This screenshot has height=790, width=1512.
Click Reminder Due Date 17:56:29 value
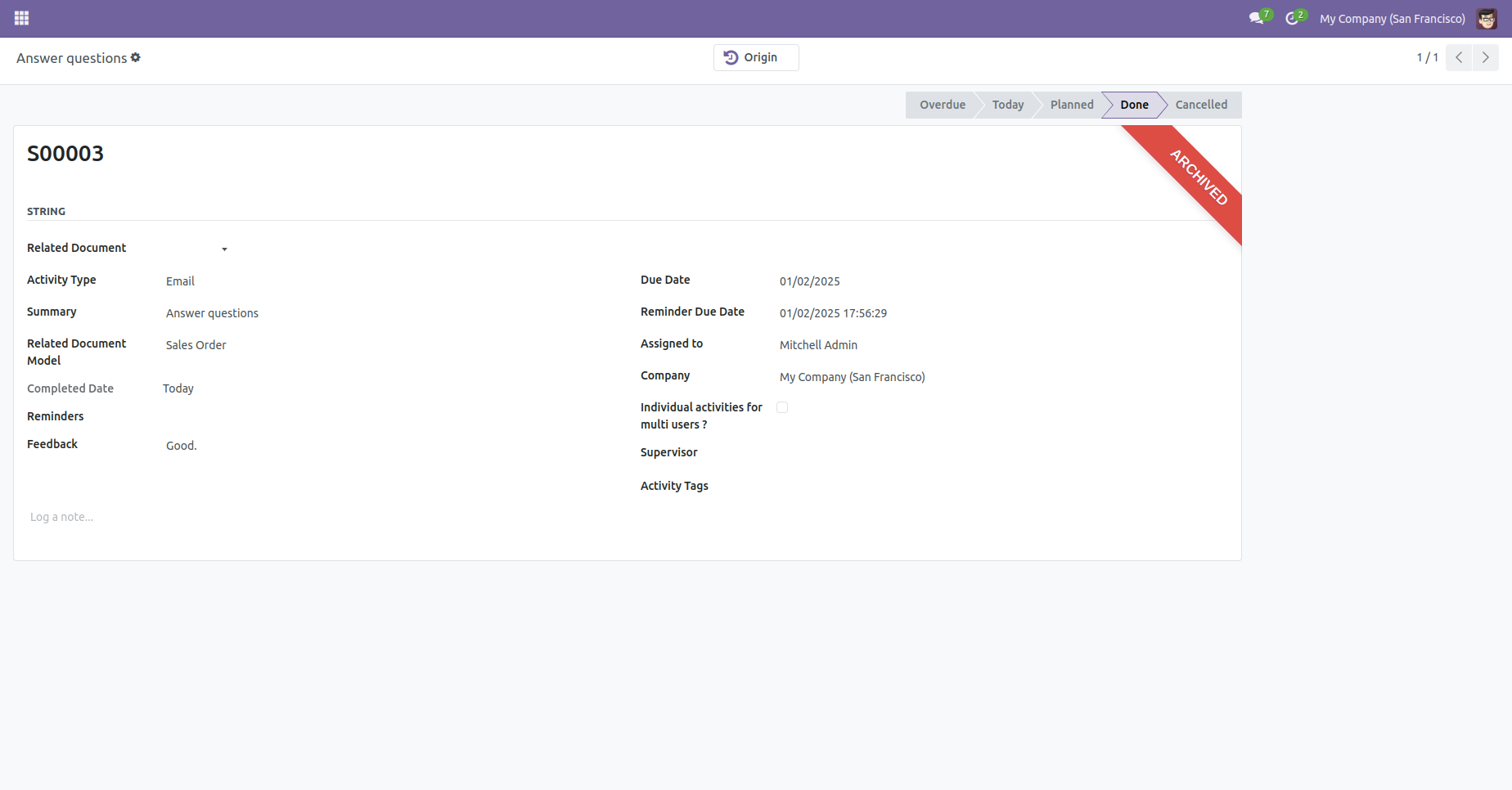click(x=833, y=313)
